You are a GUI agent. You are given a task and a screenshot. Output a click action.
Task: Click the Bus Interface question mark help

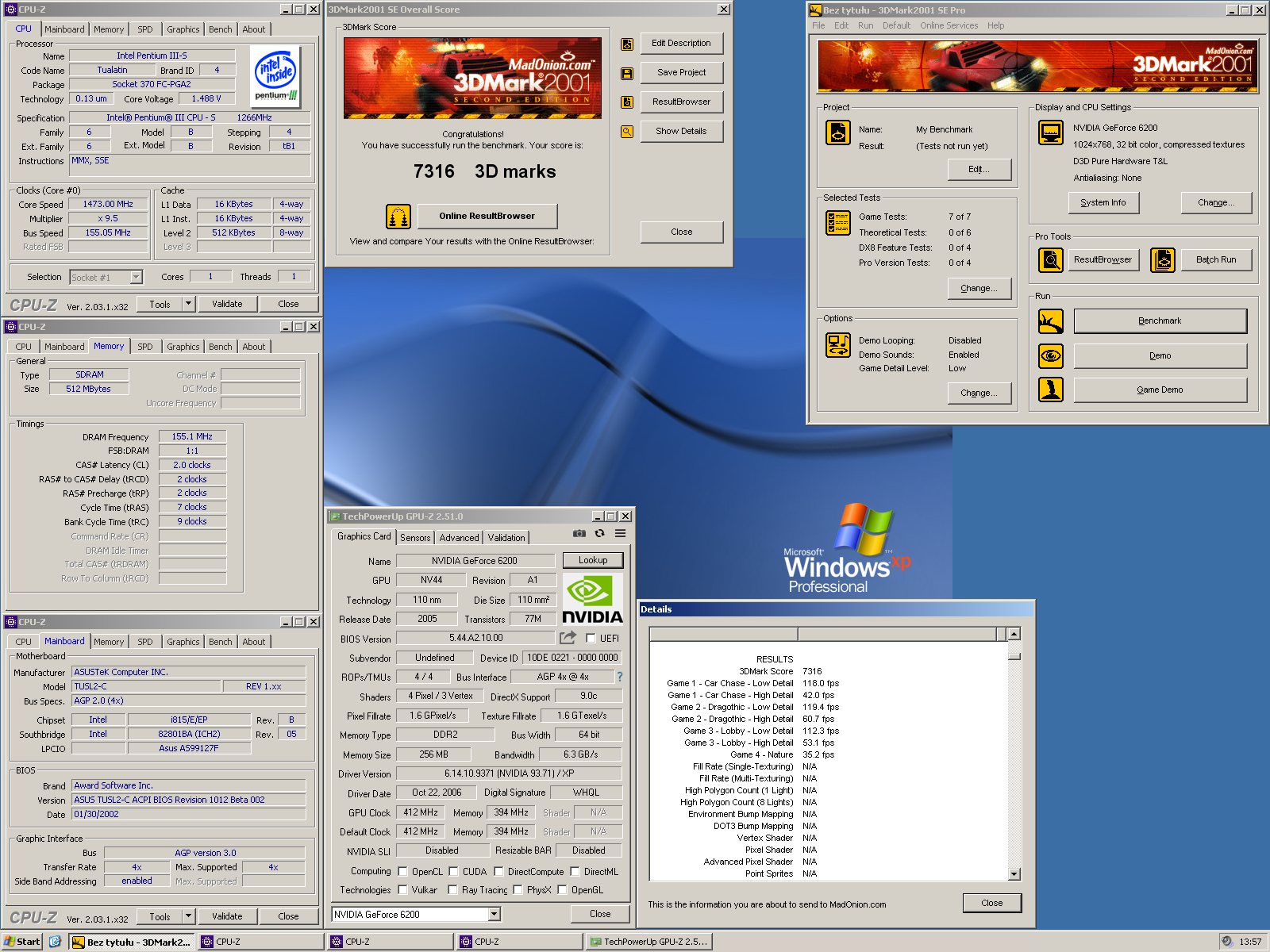[x=620, y=677]
